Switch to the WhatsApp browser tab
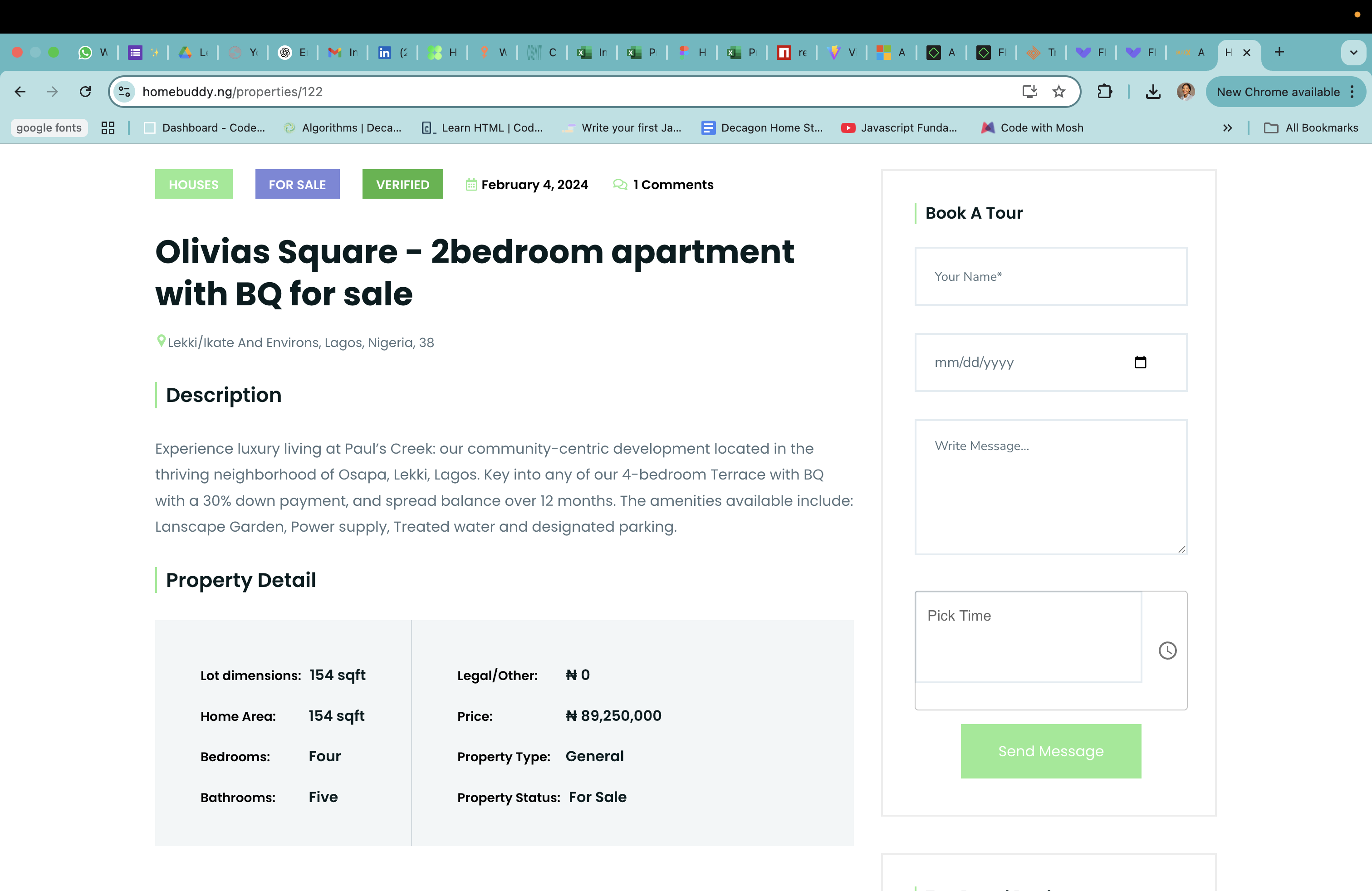The height and width of the screenshot is (891, 1372). 92,53
